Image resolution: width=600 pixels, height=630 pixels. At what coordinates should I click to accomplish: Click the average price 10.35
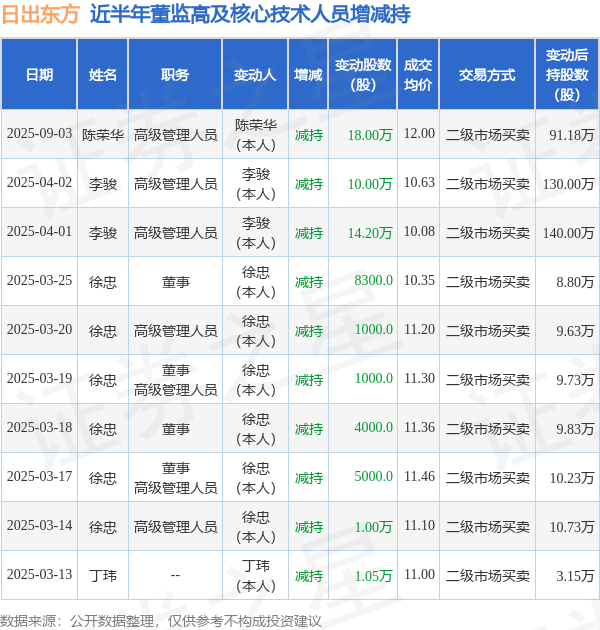pos(419,281)
